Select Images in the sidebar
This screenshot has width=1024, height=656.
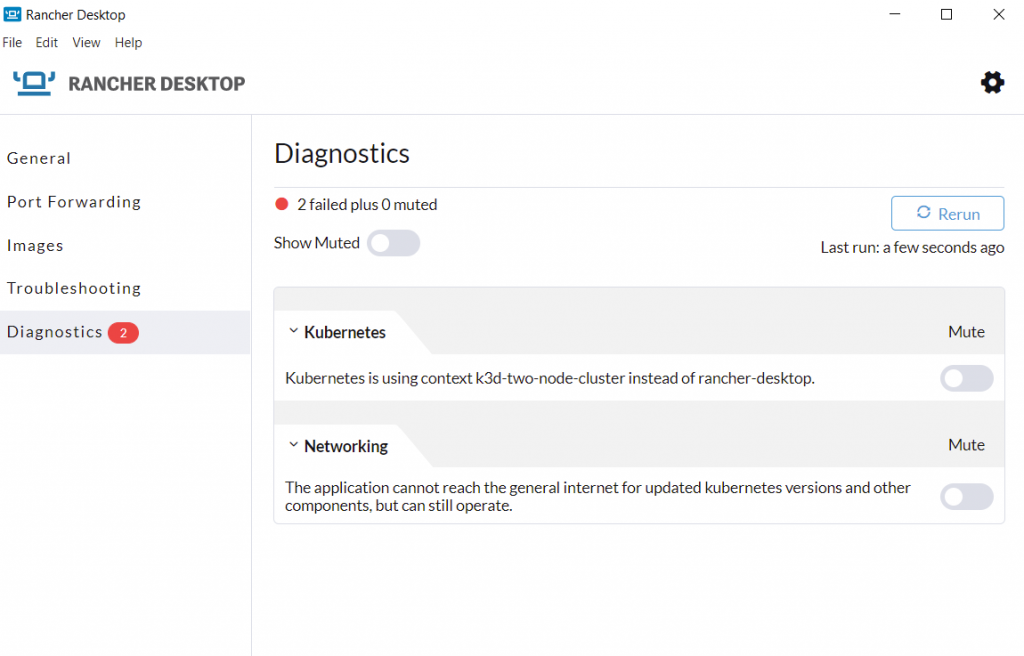click(35, 246)
